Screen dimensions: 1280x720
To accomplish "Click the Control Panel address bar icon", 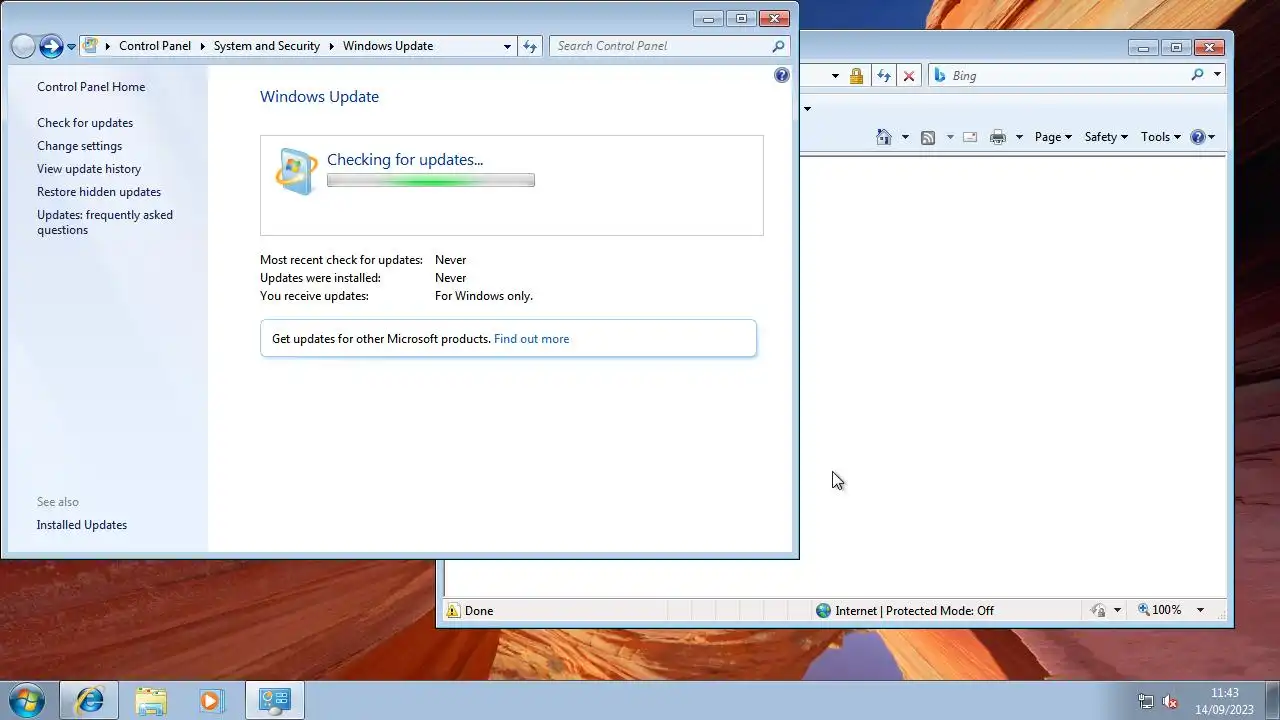I will pyautogui.click(x=91, y=46).
